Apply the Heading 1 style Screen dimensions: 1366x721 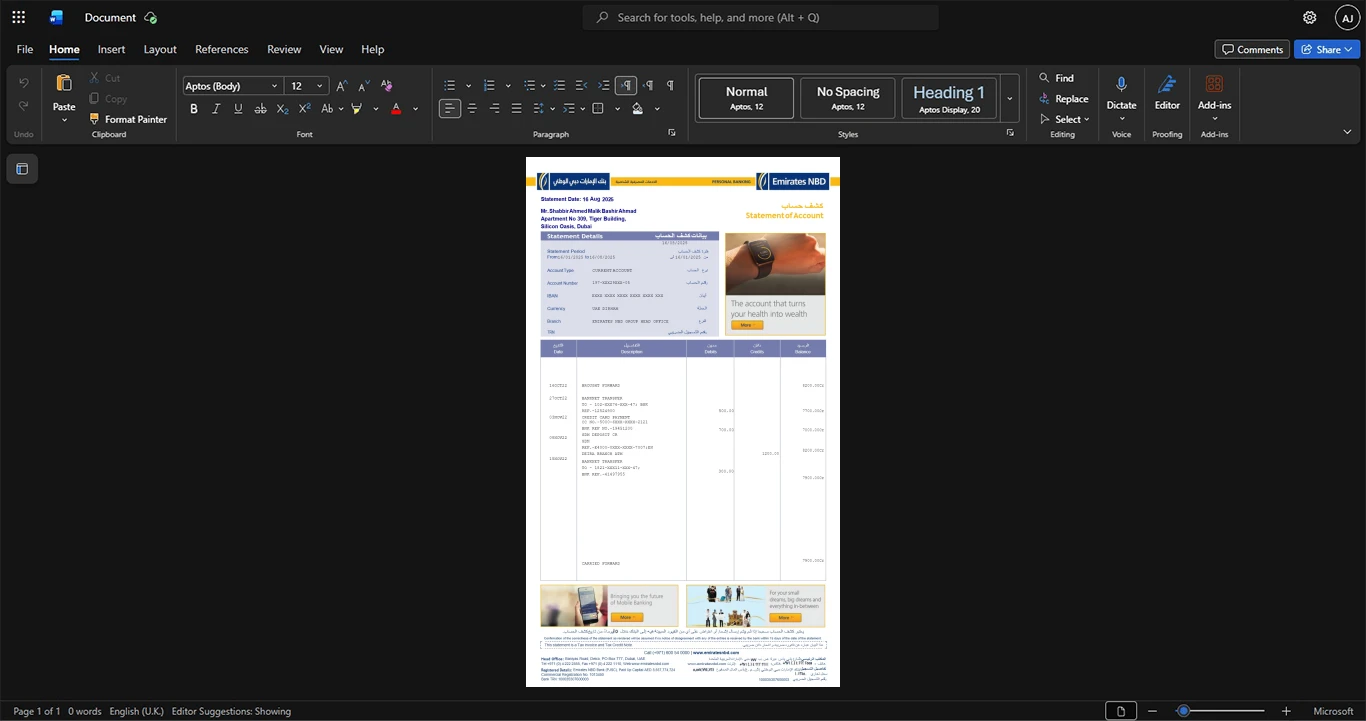(949, 98)
